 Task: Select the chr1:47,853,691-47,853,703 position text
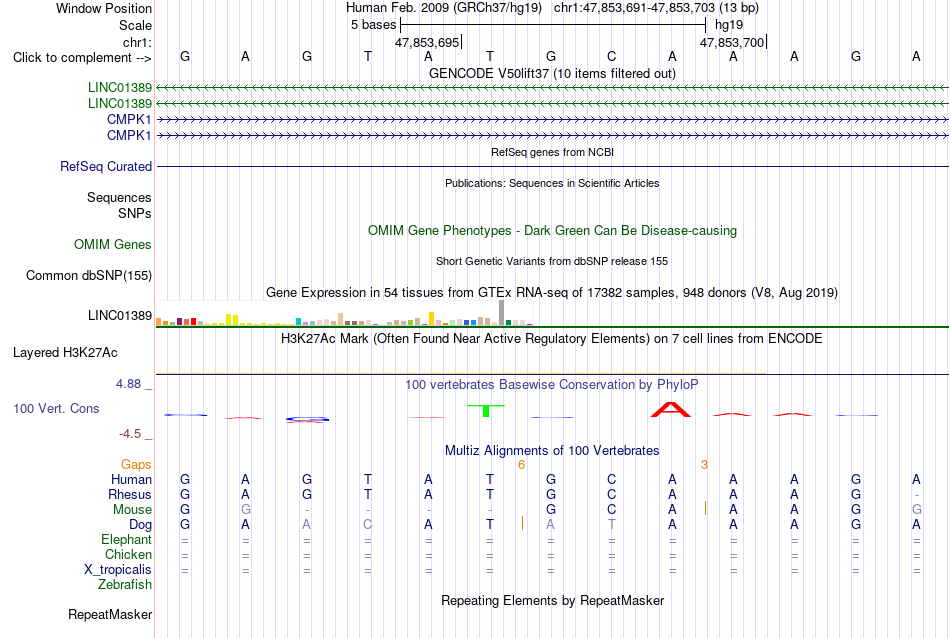coord(656,8)
